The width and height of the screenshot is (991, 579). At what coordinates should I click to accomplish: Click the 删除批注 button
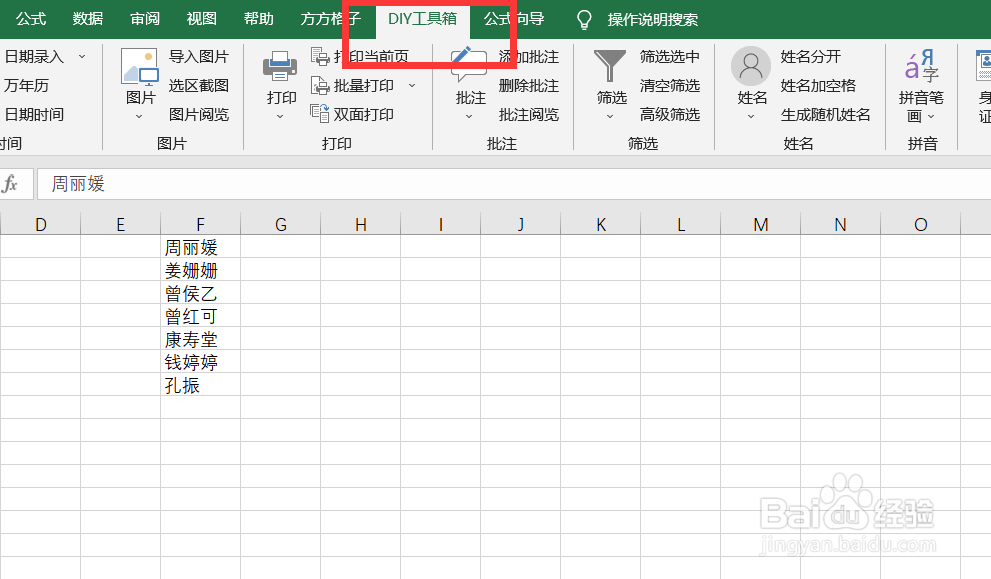point(528,85)
